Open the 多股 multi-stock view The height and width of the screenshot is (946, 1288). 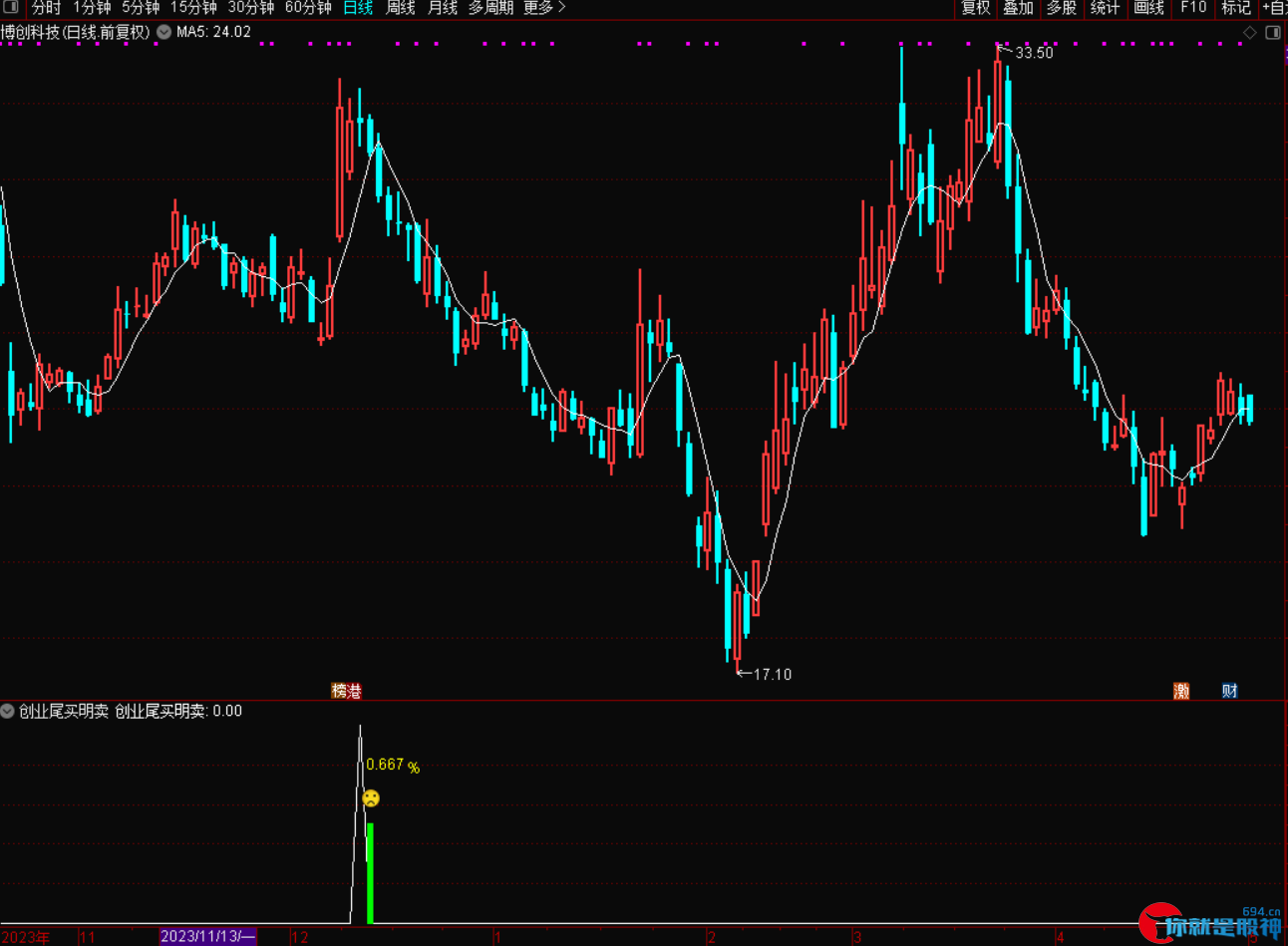(1061, 8)
